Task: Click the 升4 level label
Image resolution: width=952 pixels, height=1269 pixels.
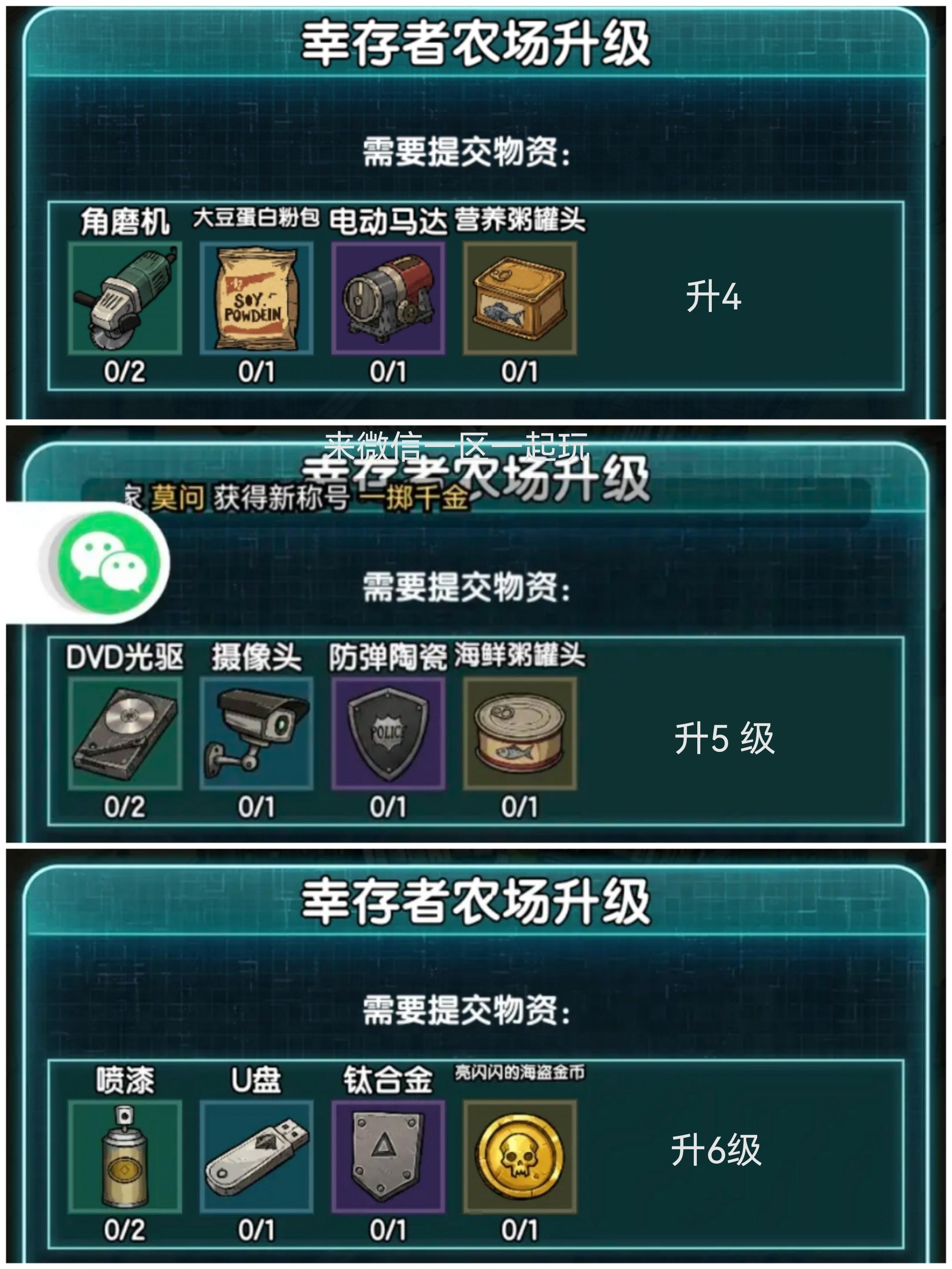Action: click(714, 297)
